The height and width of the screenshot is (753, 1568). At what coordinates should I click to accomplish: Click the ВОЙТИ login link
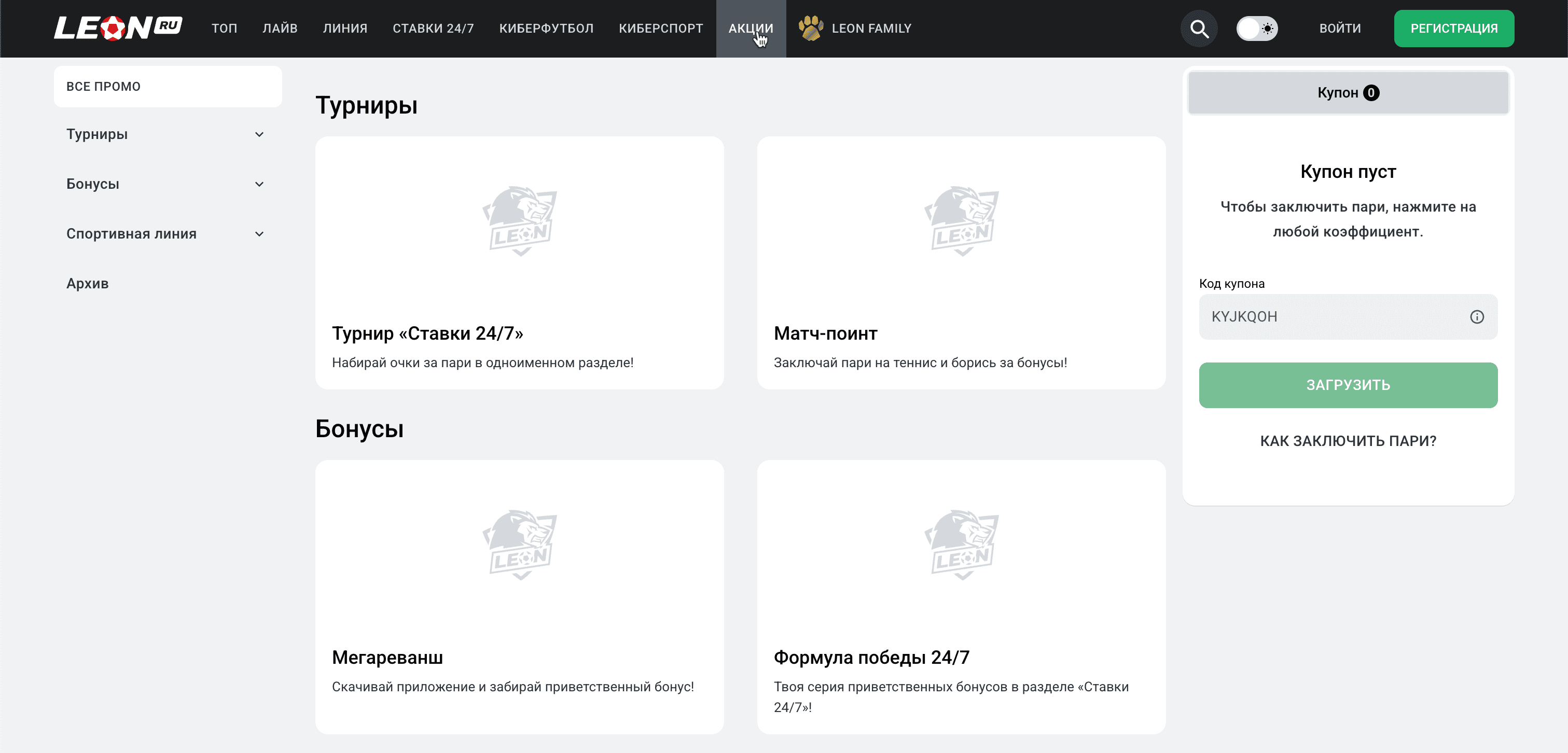pyautogui.click(x=1339, y=29)
